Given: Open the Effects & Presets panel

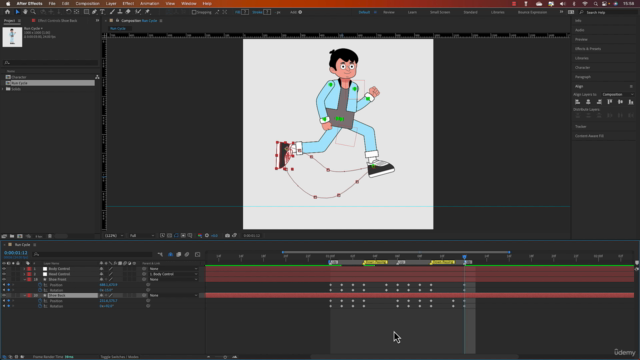Looking at the screenshot, I should coord(588,49).
